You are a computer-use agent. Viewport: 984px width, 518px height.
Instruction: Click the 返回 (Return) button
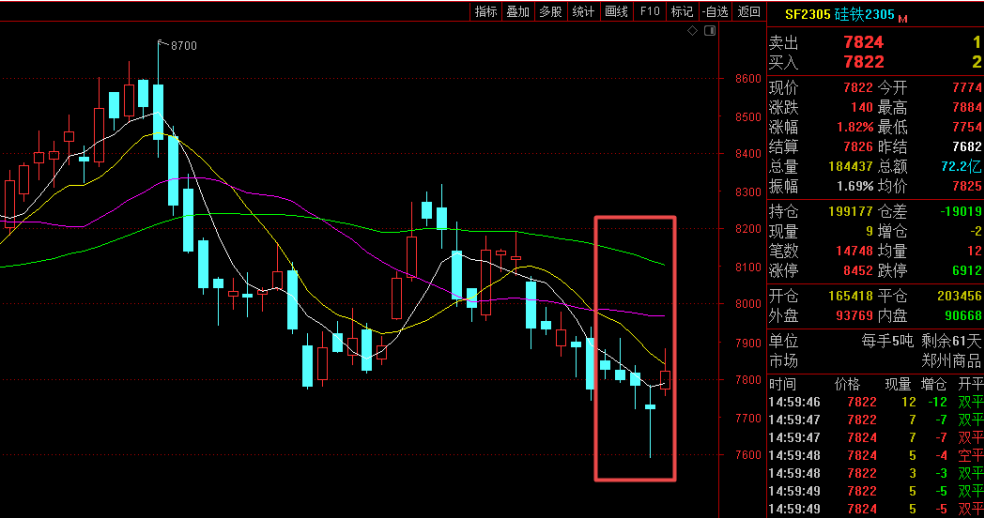click(748, 11)
